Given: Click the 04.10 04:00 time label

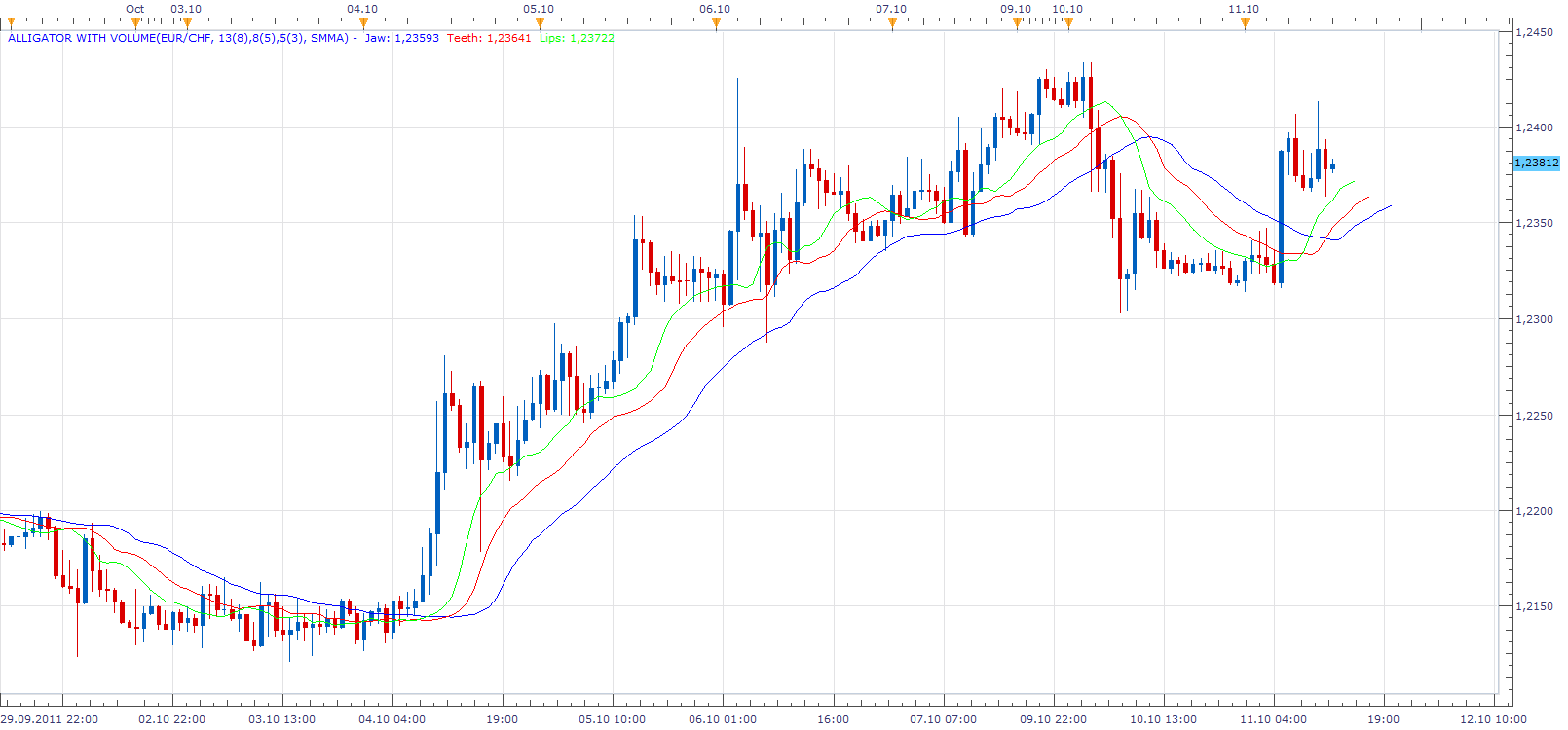Looking at the screenshot, I should click(392, 719).
